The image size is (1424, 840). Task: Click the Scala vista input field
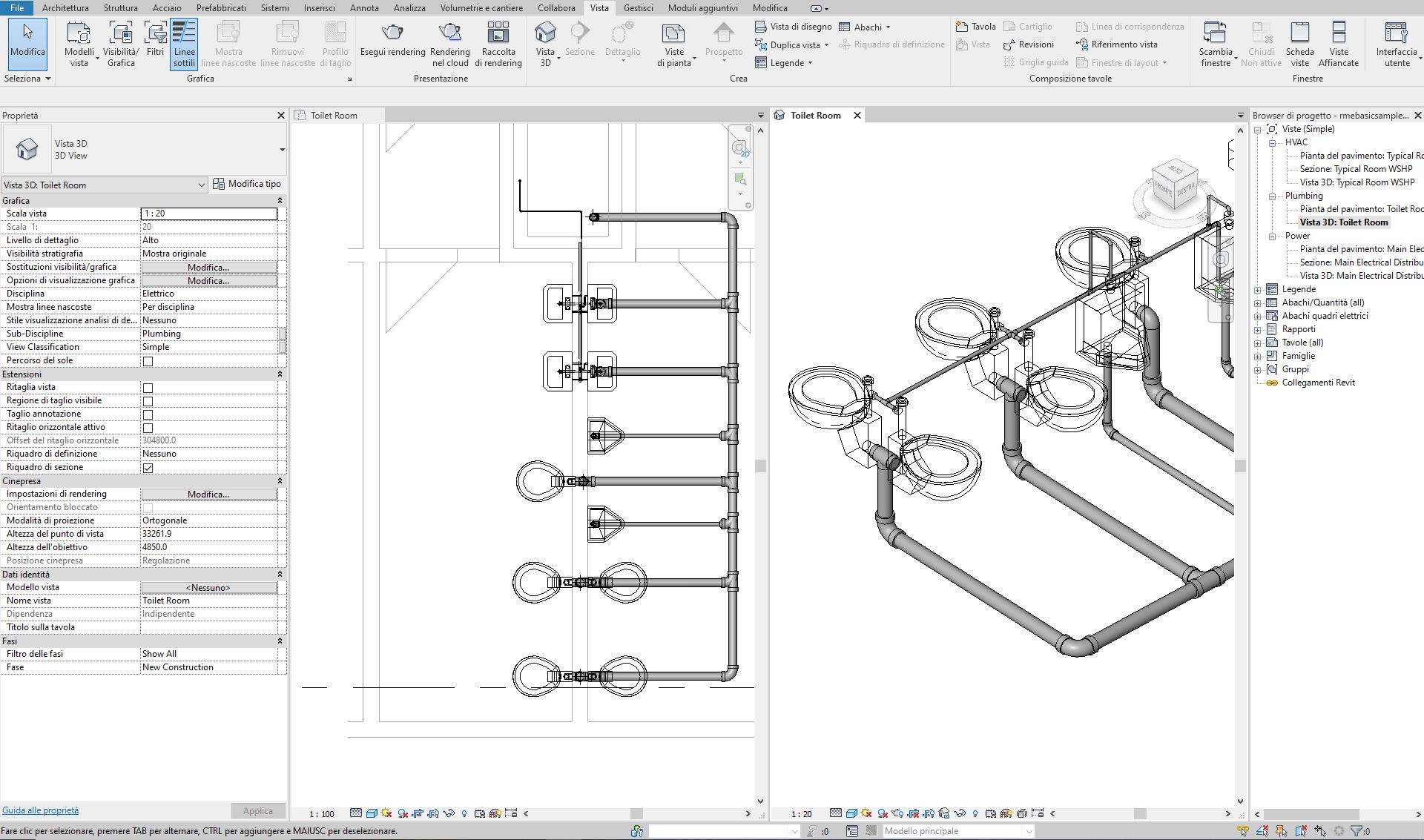[208, 214]
